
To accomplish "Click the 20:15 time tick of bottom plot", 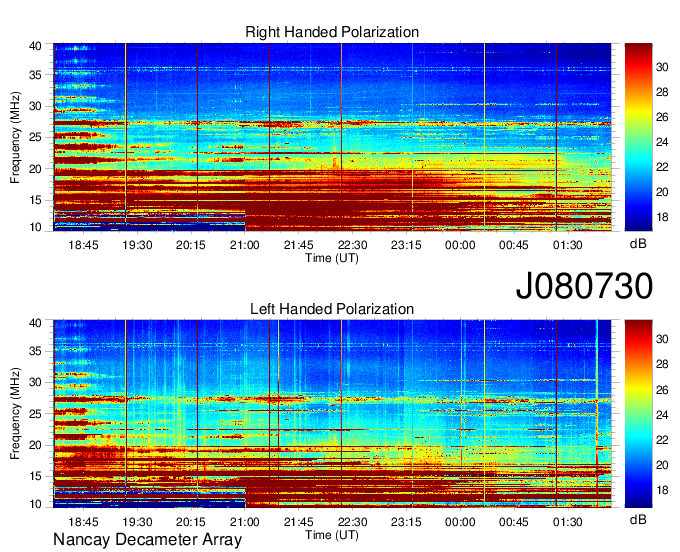I will [191, 522].
